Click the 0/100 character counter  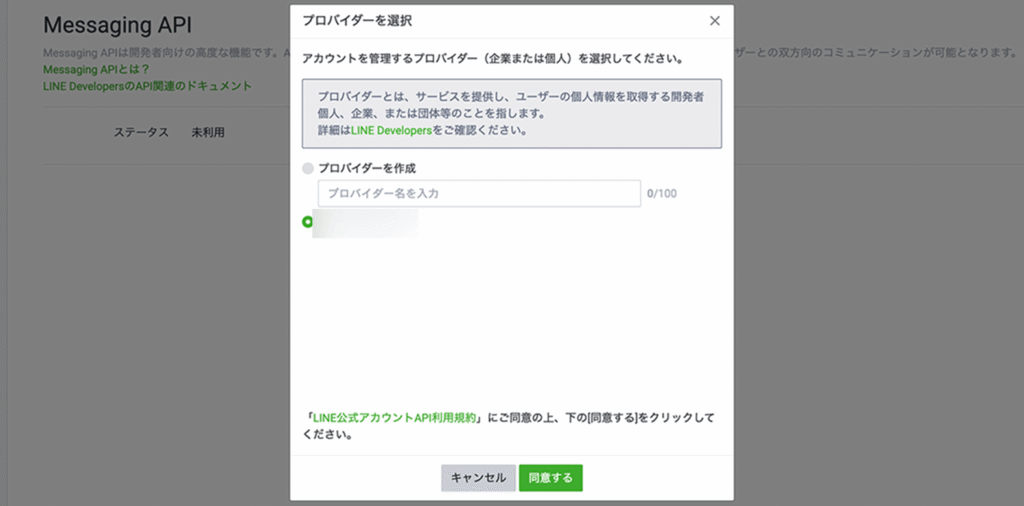pos(662,194)
